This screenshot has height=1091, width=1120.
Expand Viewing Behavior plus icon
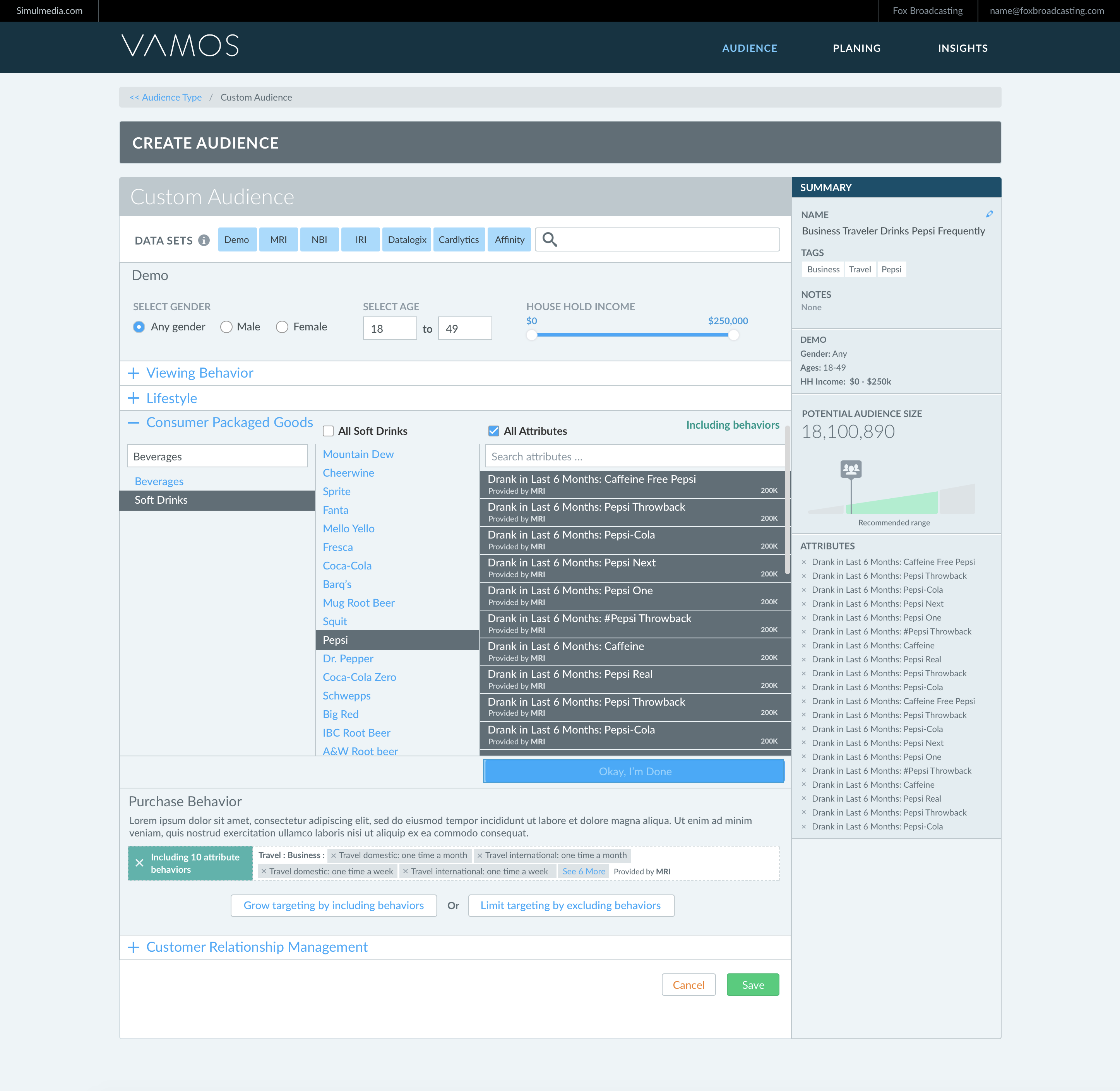tap(134, 373)
